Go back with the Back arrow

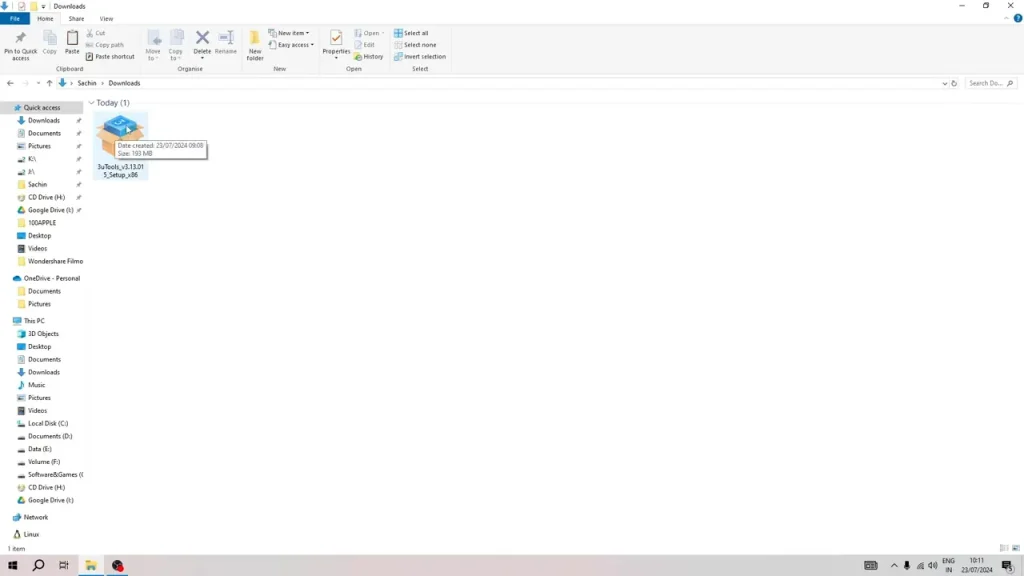click(10, 84)
